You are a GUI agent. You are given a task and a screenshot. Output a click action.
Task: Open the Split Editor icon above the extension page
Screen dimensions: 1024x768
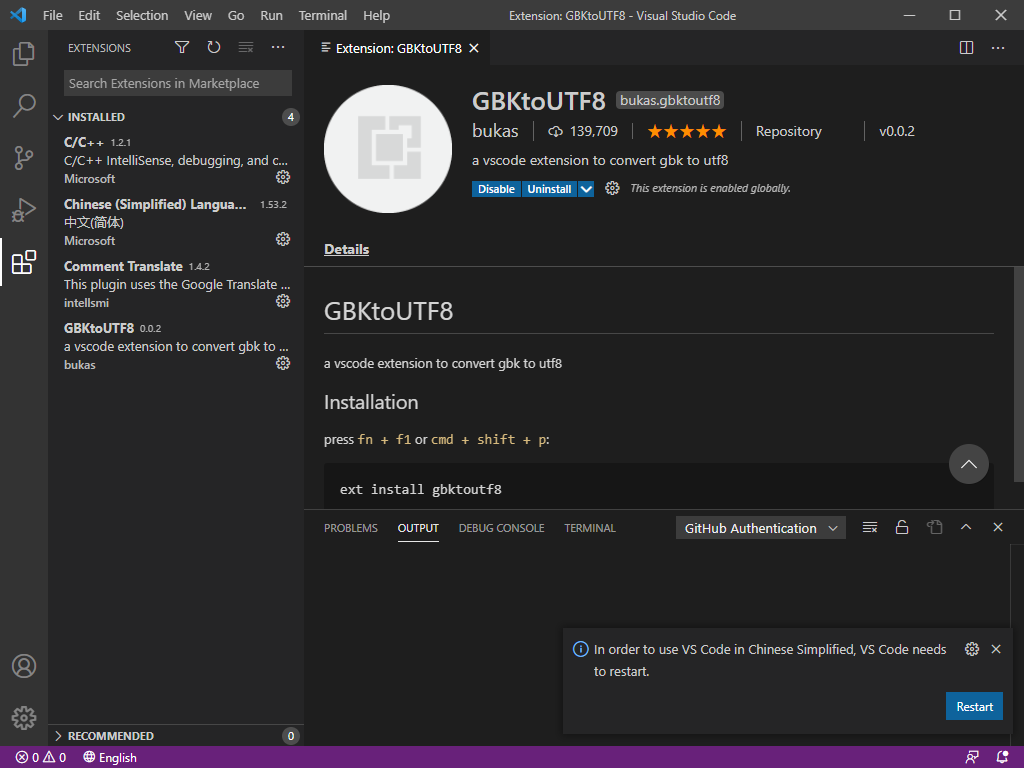tap(965, 47)
